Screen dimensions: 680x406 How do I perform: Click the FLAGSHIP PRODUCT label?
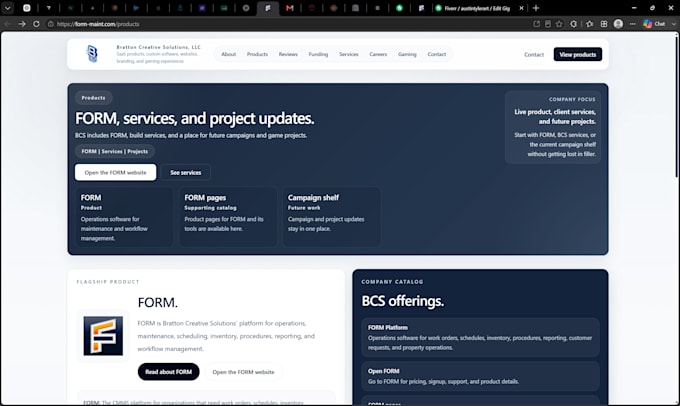pos(108,282)
